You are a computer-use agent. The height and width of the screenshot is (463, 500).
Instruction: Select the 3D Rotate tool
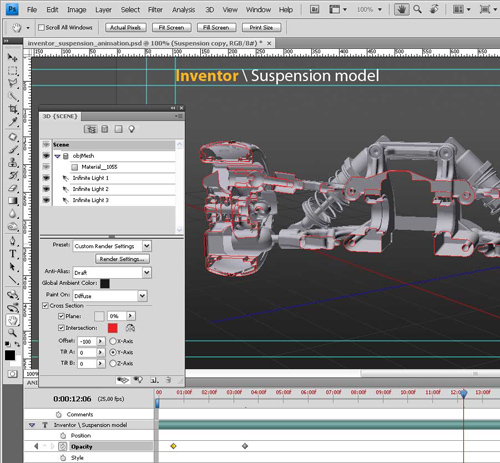13,295
